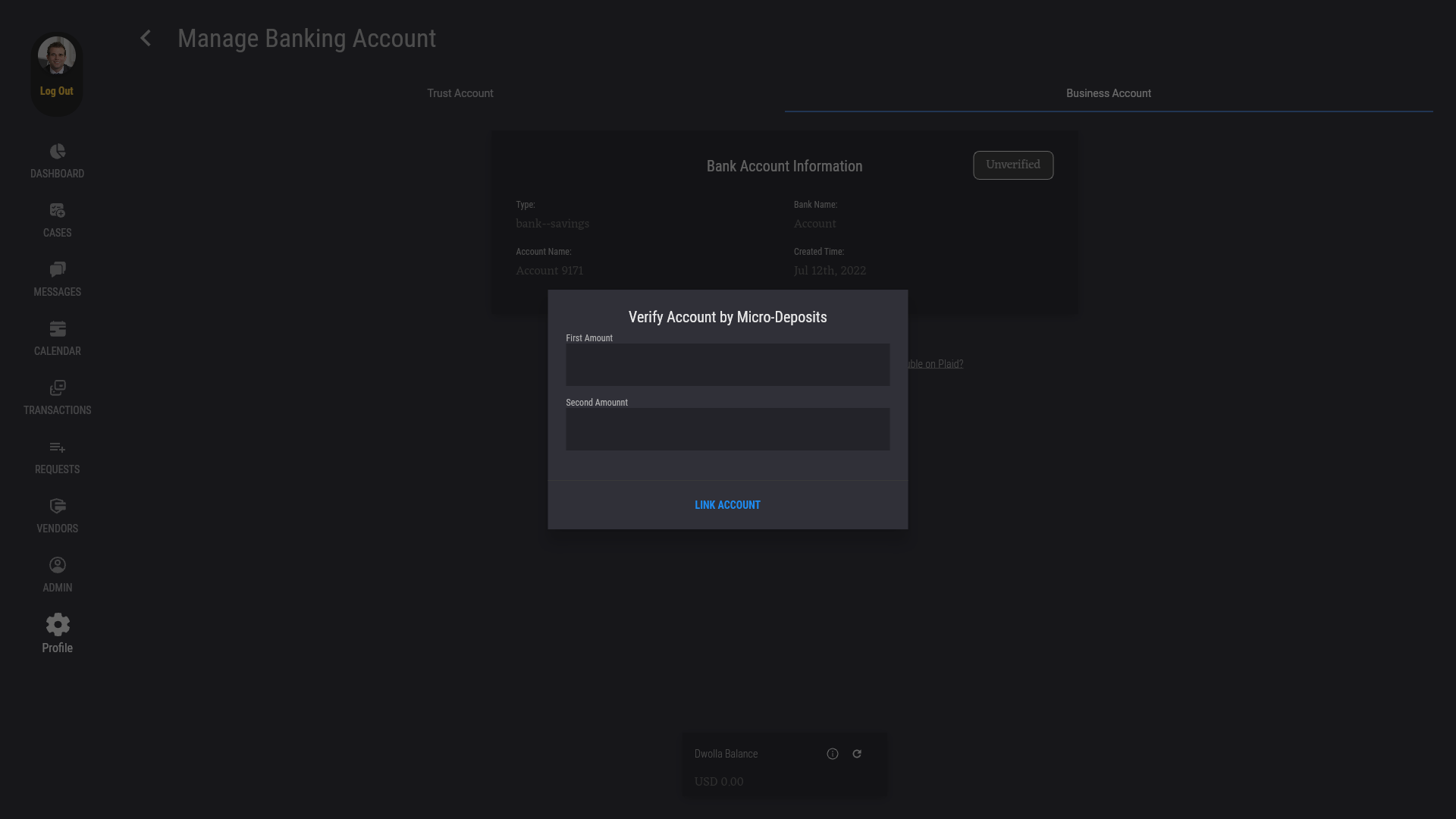Click the Unverified status button
Viewport: 1456px width, 819px height.
(1013, 165)
